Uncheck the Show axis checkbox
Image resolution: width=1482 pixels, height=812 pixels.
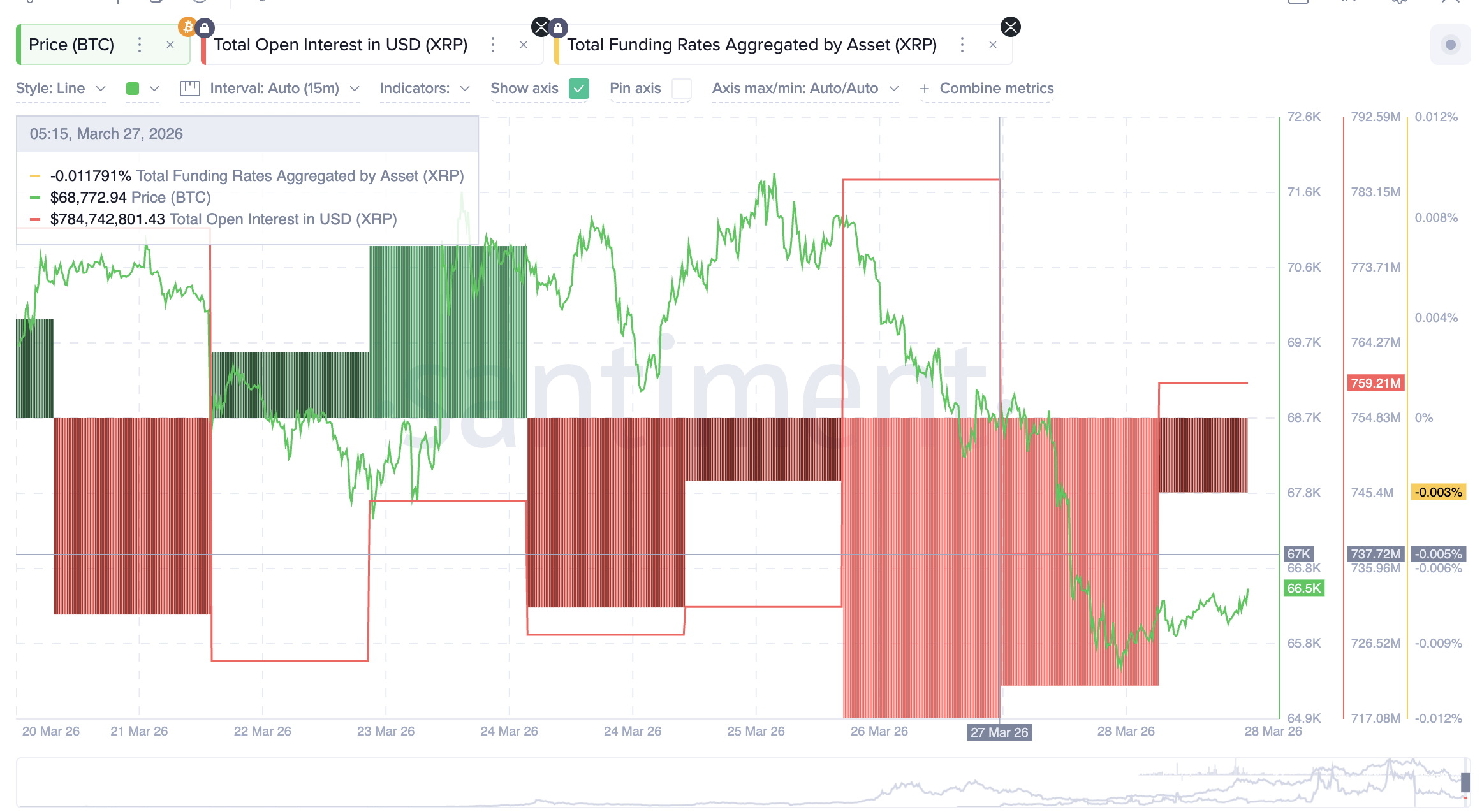pyautogui.click(x=578, y=89)
